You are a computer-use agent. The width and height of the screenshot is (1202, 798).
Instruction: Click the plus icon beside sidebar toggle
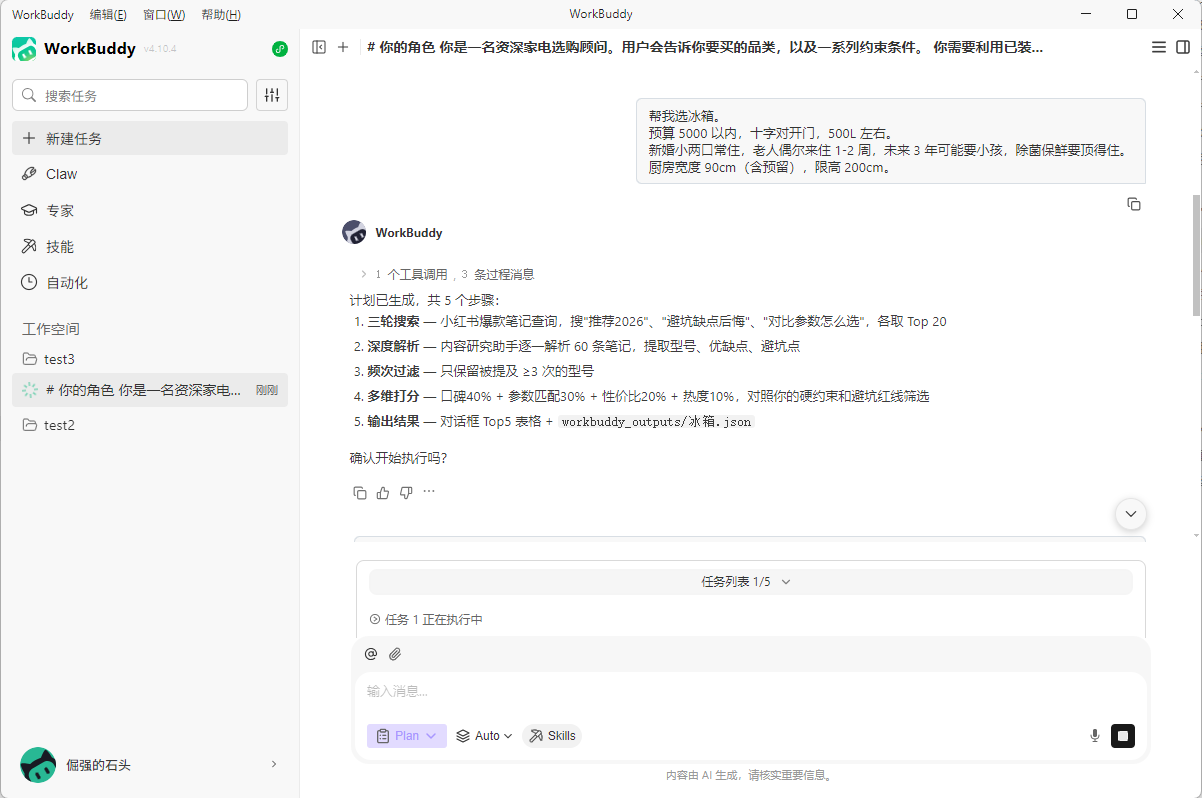click(343, 47)
